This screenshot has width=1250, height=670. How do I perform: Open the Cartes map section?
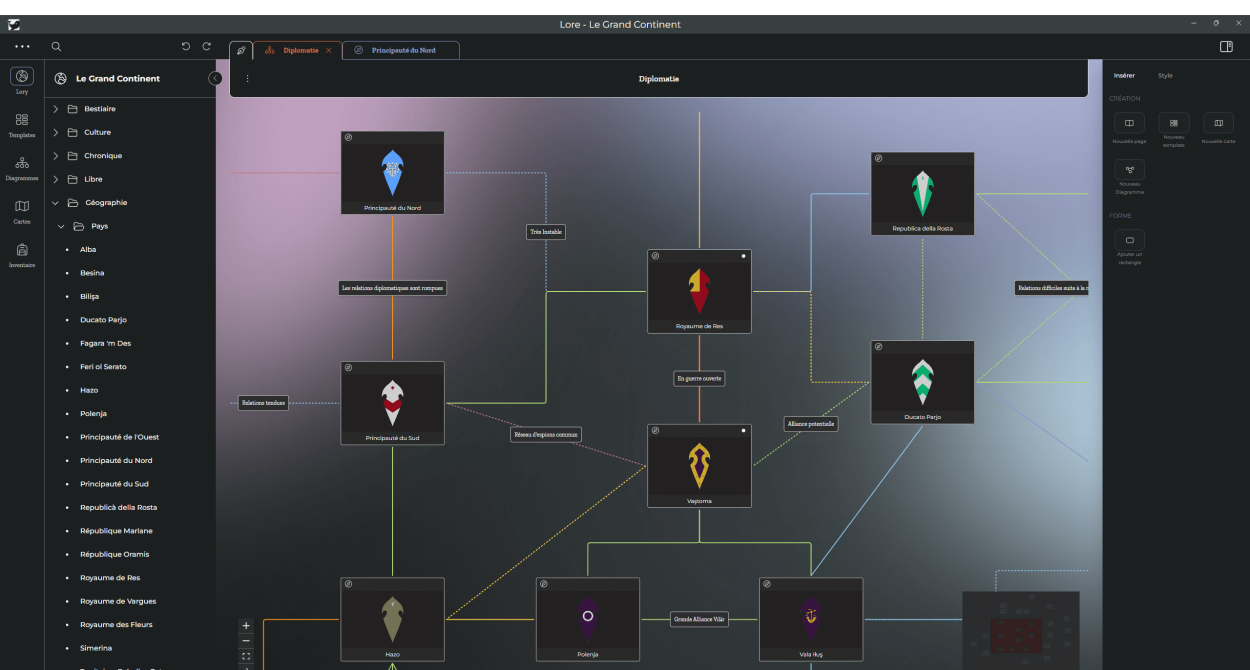pos(22,207)
